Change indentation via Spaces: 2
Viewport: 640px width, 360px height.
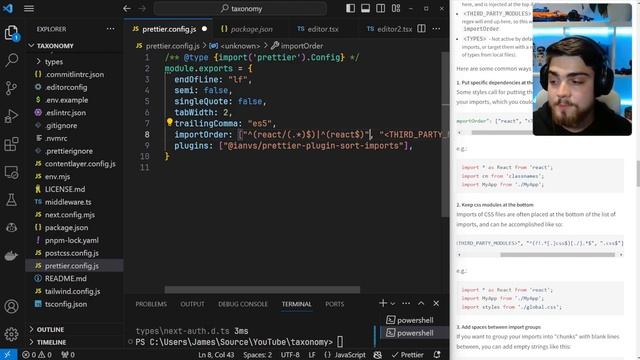click(258, 355)
